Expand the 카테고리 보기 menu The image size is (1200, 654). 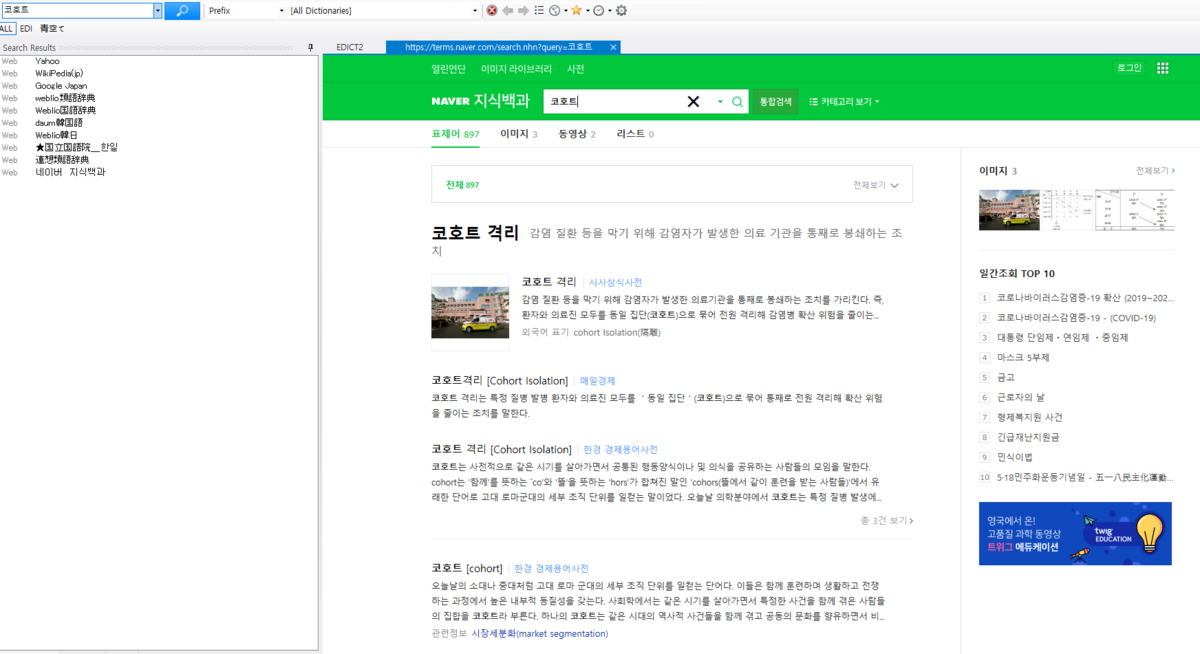(844, 101)
